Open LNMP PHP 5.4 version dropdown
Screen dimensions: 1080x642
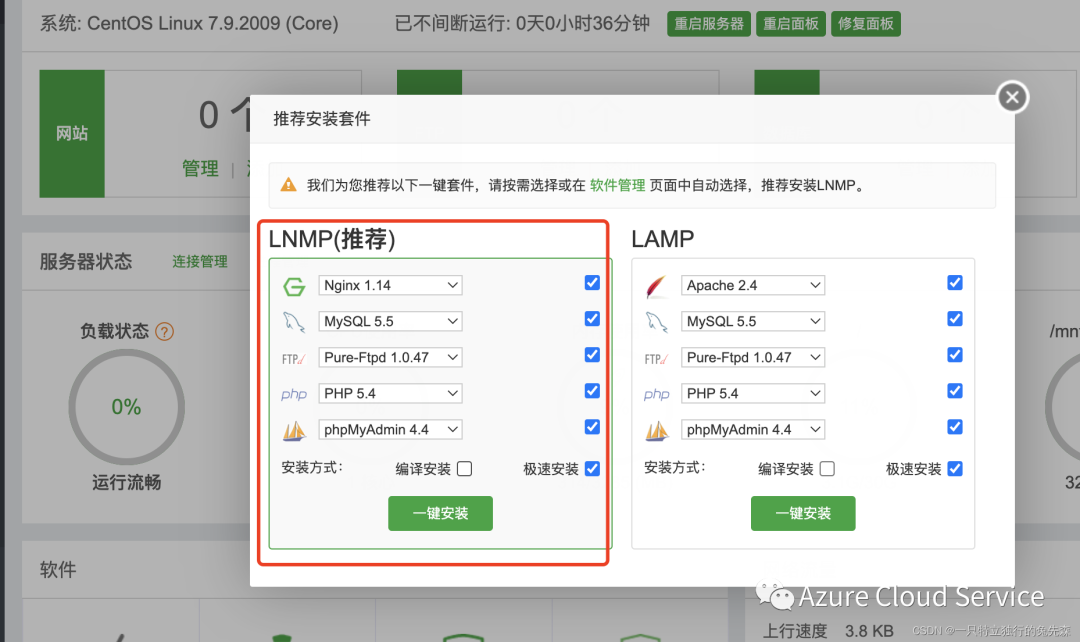(390, 393)
